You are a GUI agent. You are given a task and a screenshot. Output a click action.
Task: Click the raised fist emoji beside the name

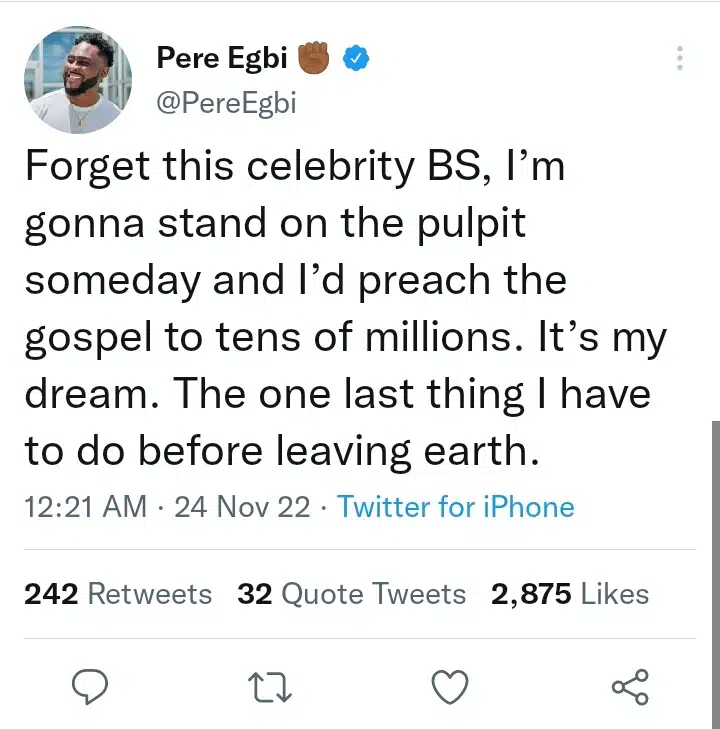click(x=315, y=59)
